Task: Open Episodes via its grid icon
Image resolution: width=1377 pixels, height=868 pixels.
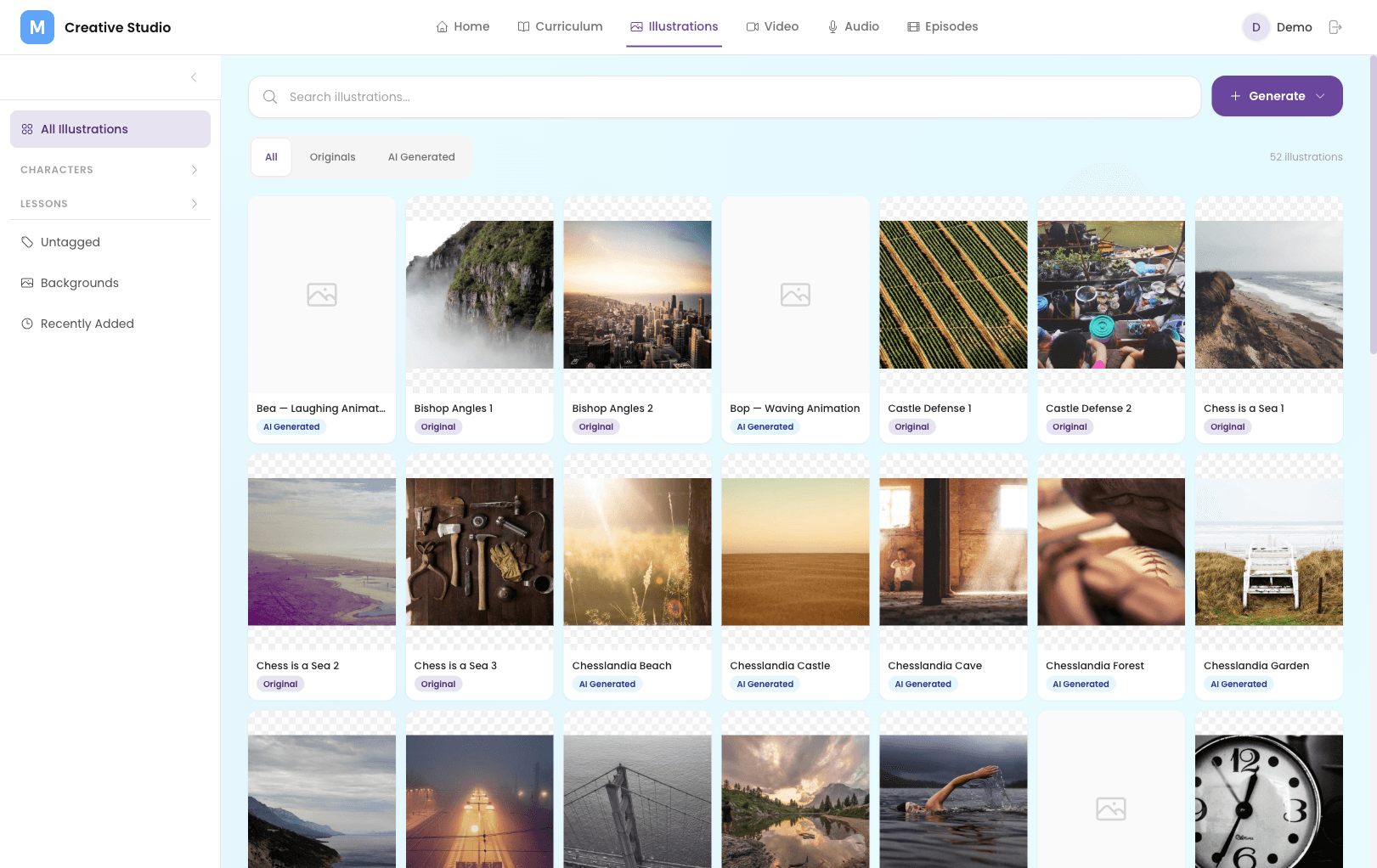Action: coord(914,26)
